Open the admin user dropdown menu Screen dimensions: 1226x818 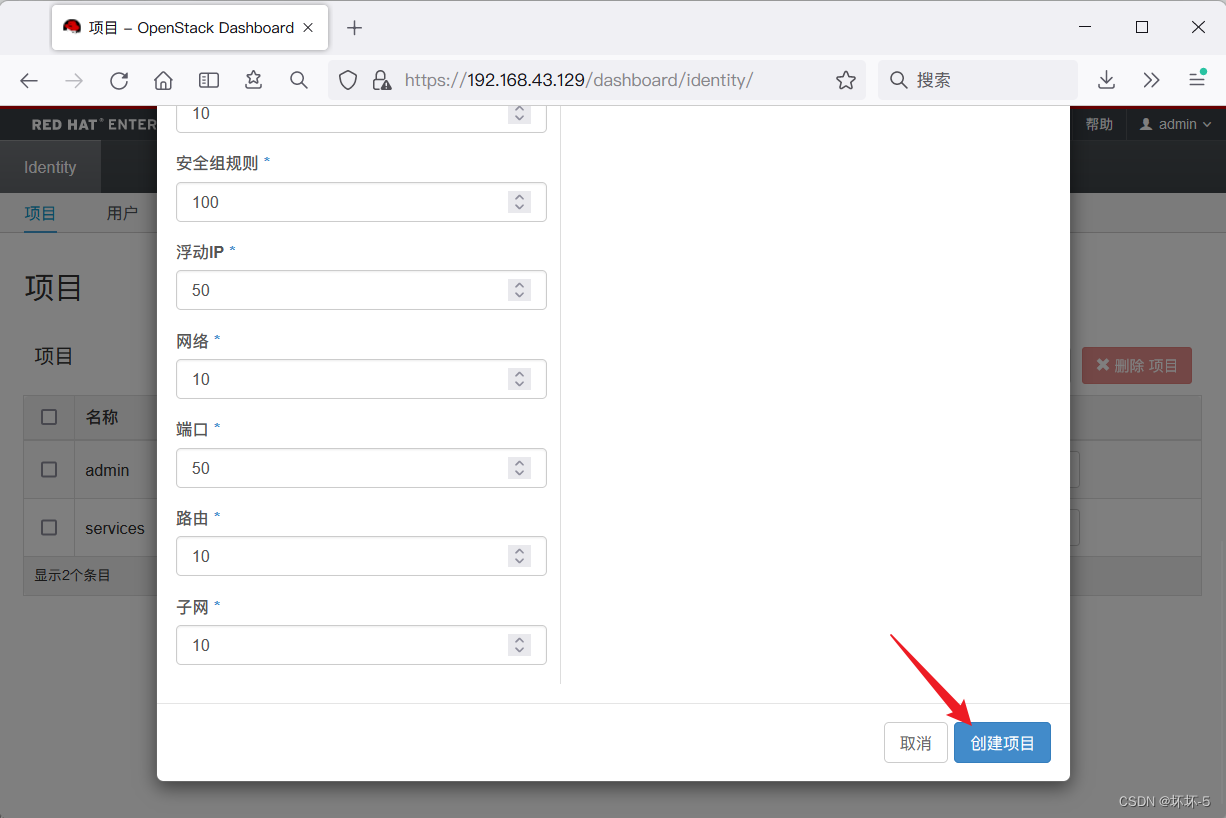(x=1176, y=124)
